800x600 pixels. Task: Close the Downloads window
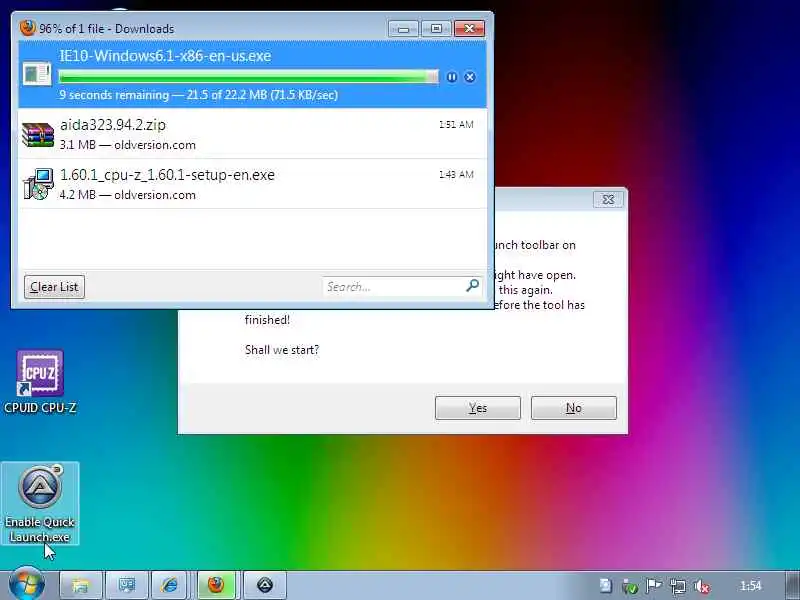469,29
